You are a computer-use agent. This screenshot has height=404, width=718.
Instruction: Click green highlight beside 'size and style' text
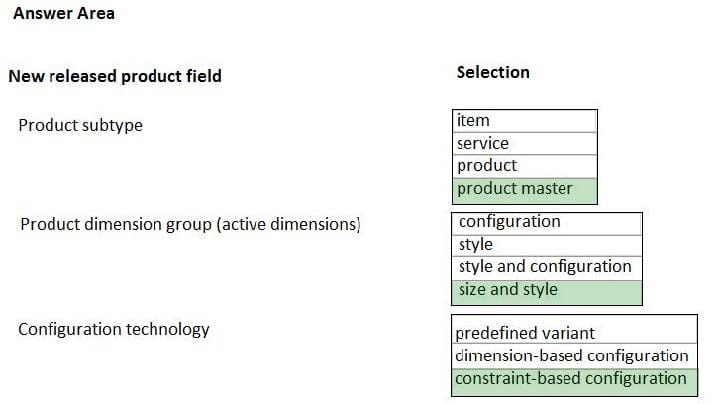[600, 292]
